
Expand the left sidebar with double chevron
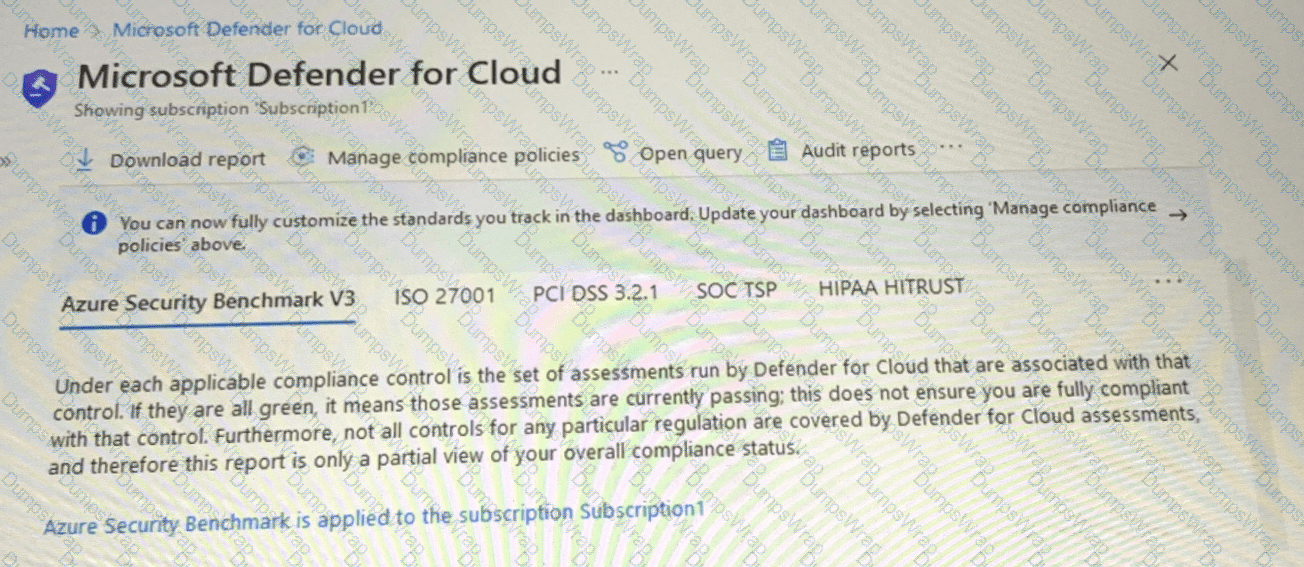click(5, 159)
